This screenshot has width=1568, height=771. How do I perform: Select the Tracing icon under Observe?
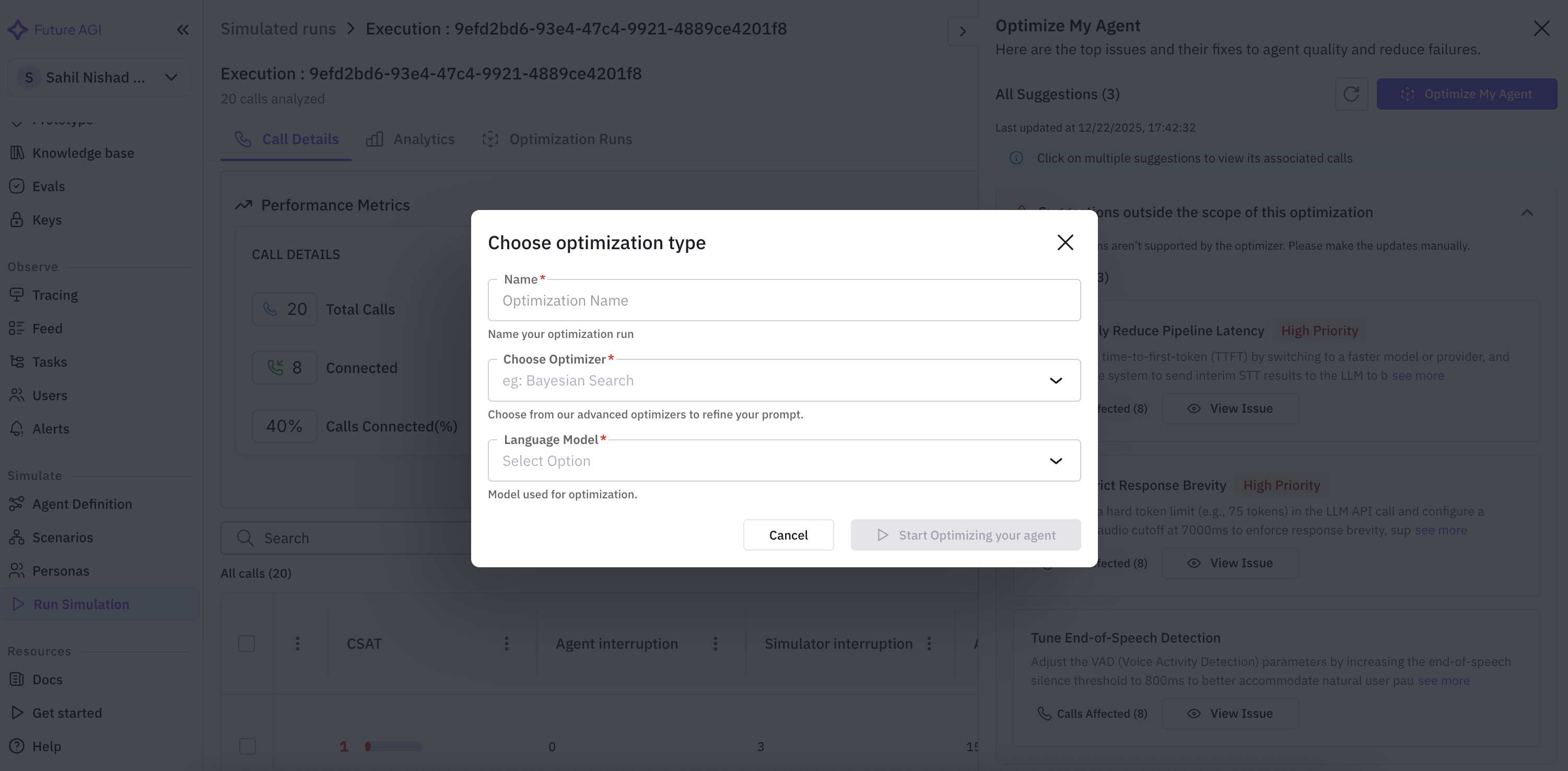click(18, 295)
